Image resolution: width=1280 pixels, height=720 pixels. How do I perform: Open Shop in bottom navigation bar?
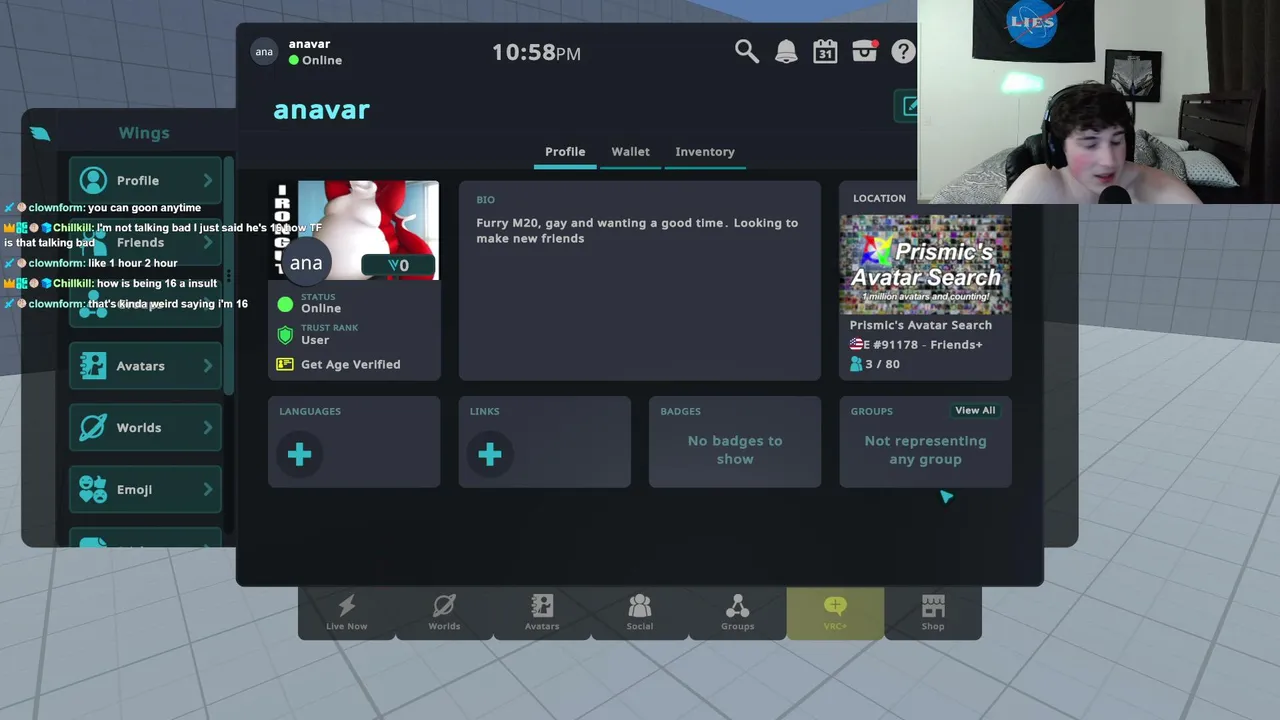(x=933, y=612)
